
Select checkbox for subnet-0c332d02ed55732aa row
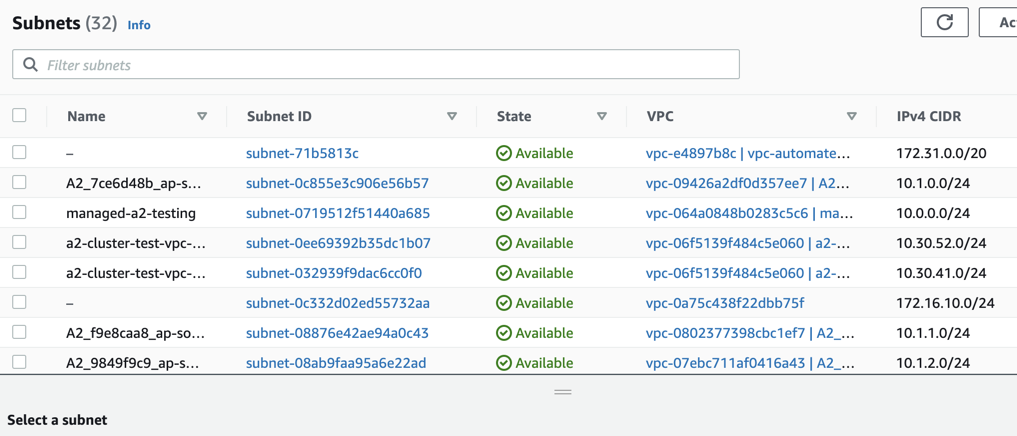coord(20,302)
